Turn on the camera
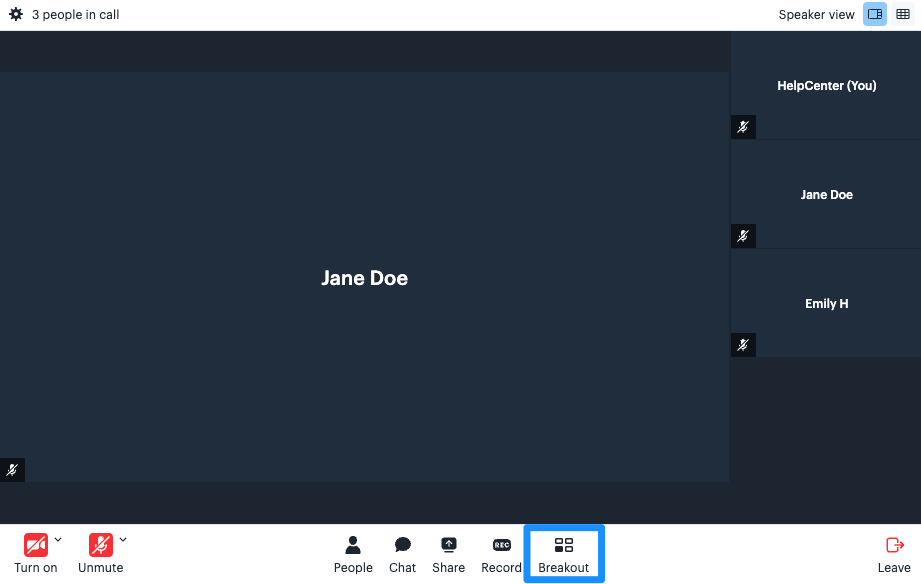 pyautogui.click(x=36, y=554)
